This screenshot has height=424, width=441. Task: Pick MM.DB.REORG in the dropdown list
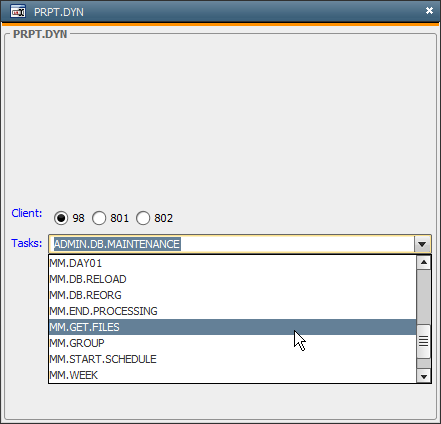pos(233,295)
